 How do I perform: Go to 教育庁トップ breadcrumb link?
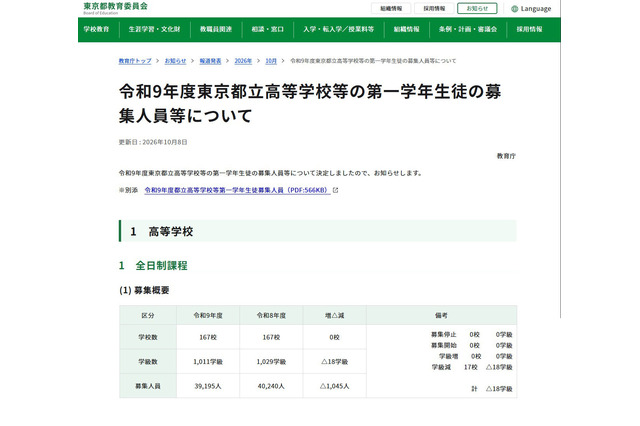[x=135, y=61]
